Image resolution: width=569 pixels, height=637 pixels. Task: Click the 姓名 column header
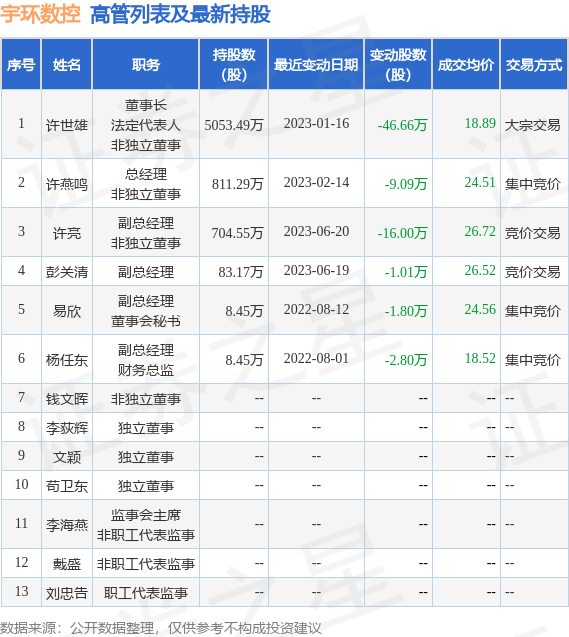pos(67,65)
